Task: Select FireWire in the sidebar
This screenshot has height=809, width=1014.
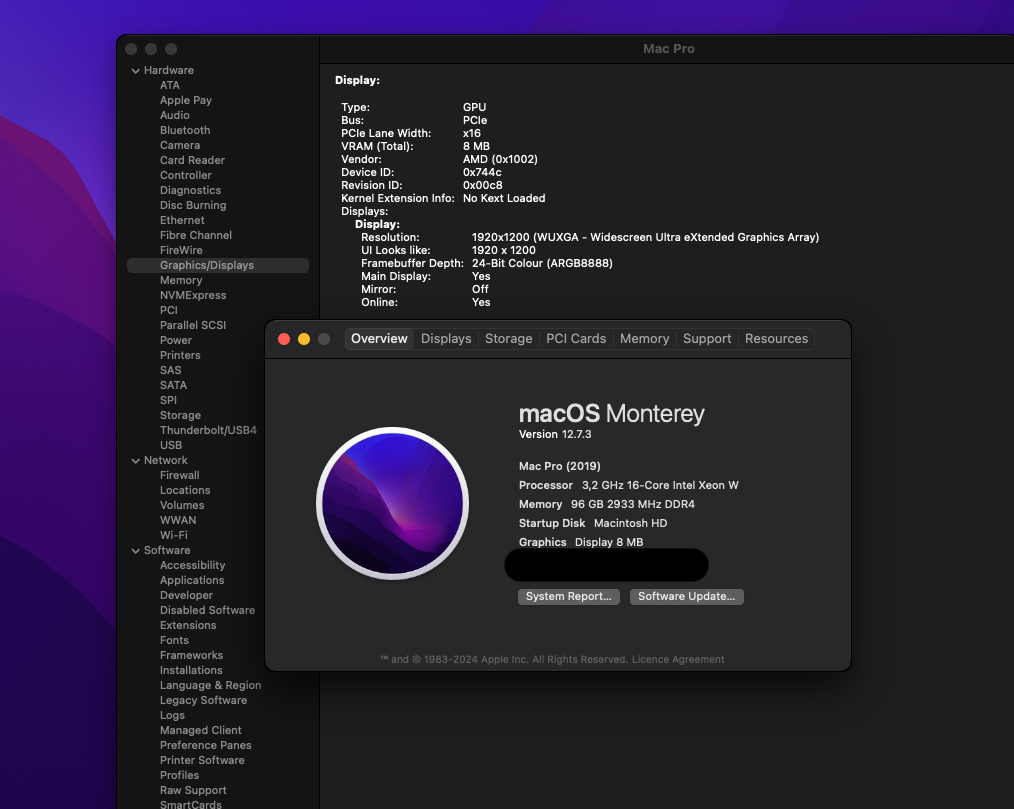Action: tap(181, 250)
